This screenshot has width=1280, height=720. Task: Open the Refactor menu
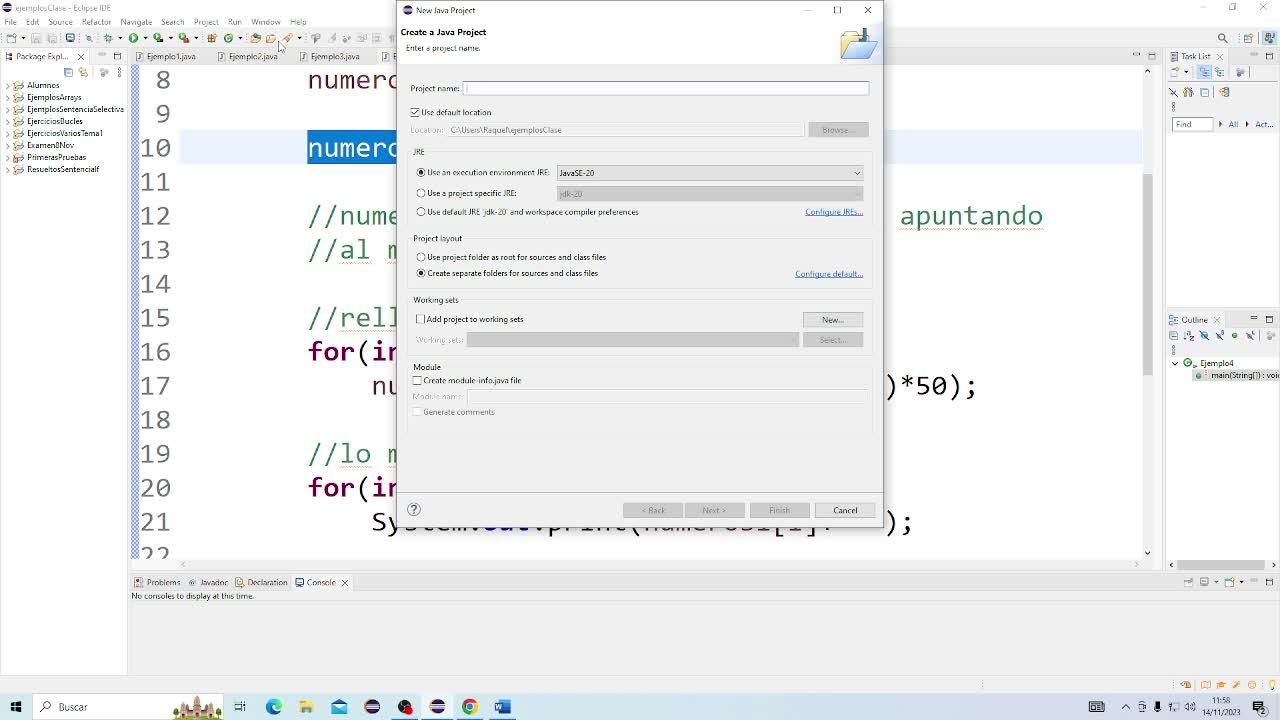point(96,22)
